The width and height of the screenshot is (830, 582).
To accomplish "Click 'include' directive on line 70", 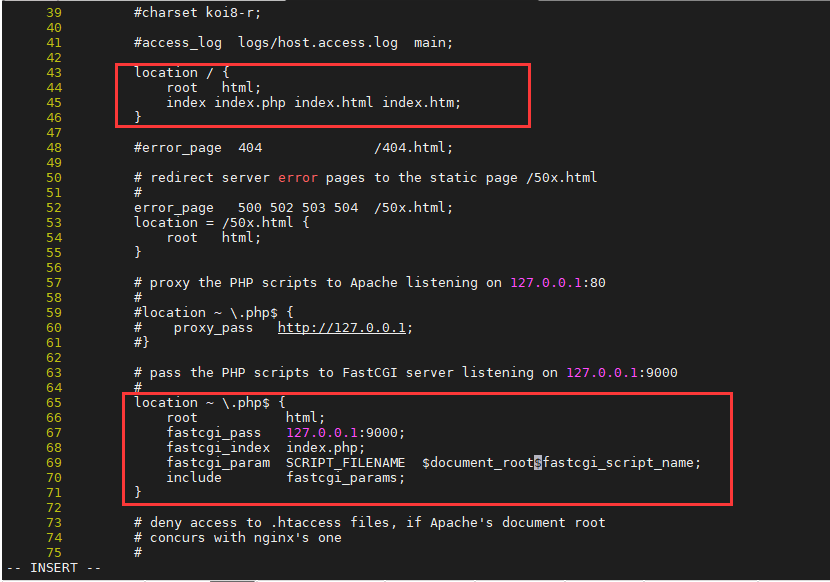I will pos(194,478).
